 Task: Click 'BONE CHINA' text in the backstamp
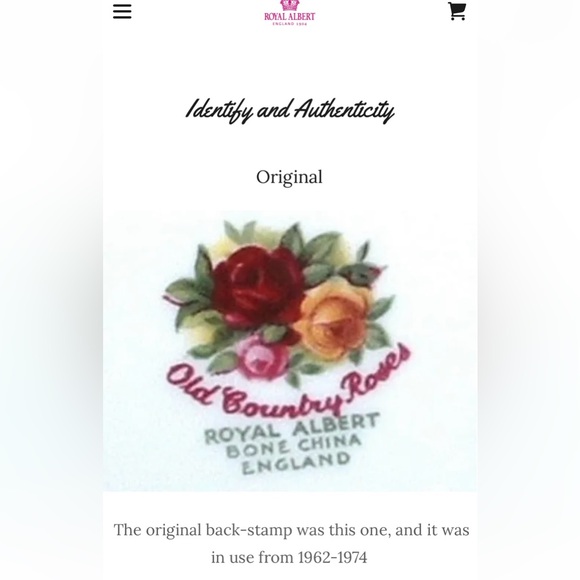(x=293, y=446)
